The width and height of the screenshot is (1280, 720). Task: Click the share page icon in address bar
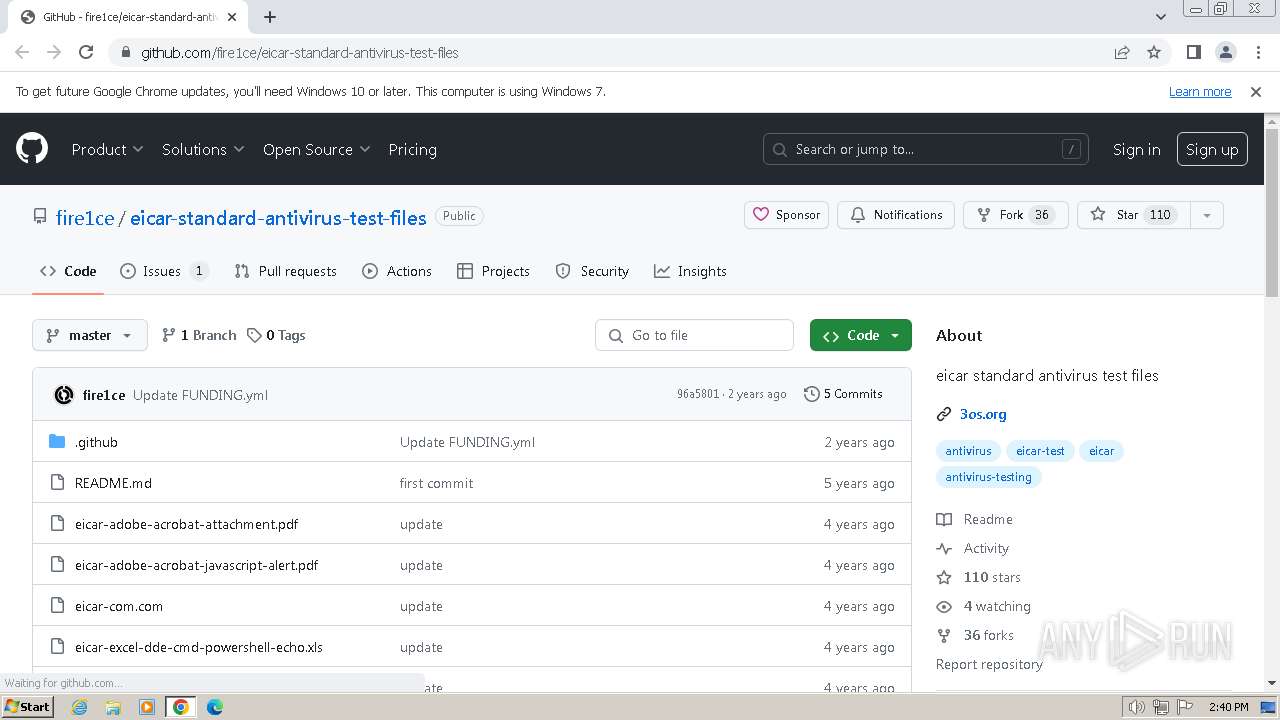click(1122, 52)
